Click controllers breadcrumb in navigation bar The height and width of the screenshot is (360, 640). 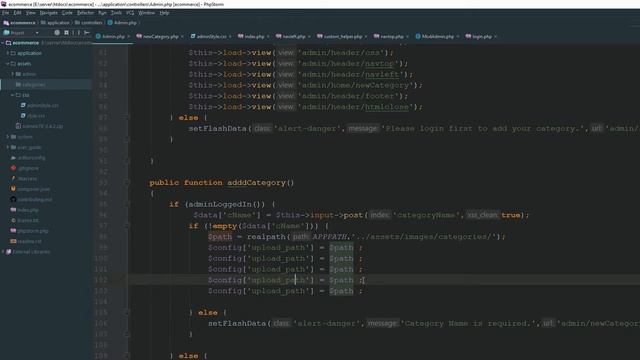tap(88, 23)
